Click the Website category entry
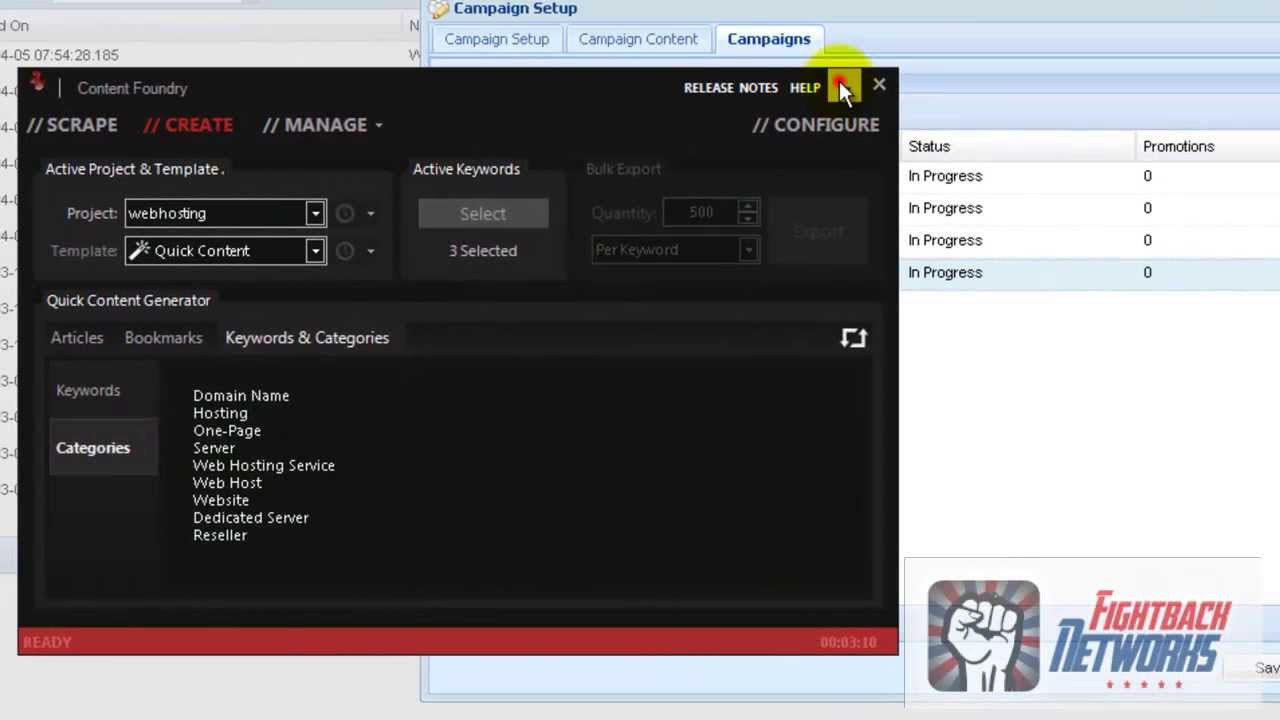This screenshot has width=1280, height=720. (221, 500)
